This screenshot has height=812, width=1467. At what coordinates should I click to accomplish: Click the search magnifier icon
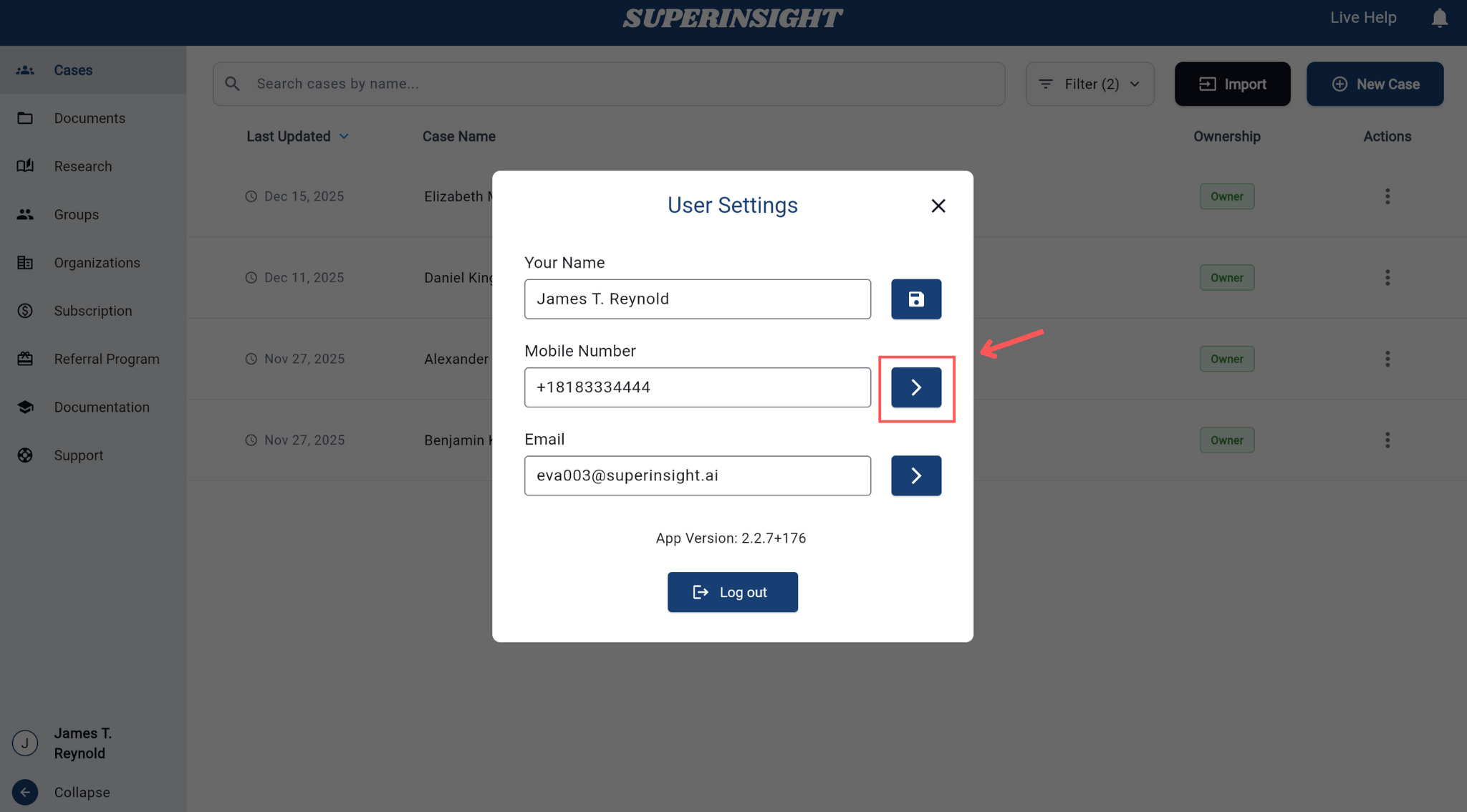click(x=232, y=84)
